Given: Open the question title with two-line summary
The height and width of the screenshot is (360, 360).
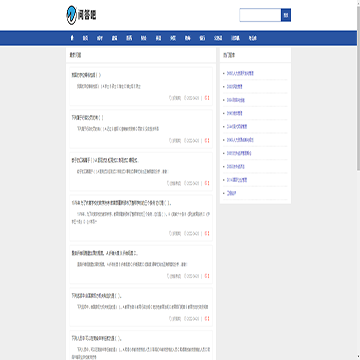Looking at the screenshot, I should tap(122, 203).
